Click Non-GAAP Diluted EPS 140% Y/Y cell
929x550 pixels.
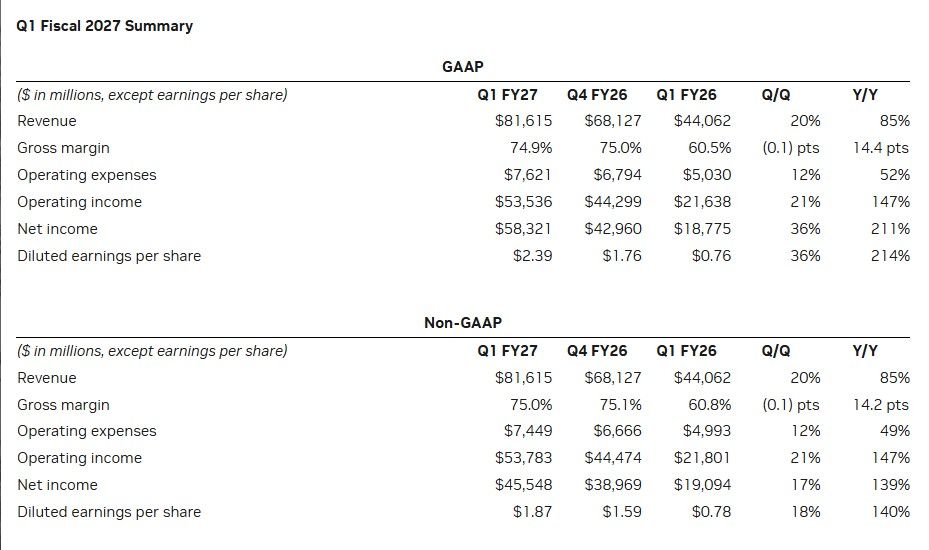point(890,512)
